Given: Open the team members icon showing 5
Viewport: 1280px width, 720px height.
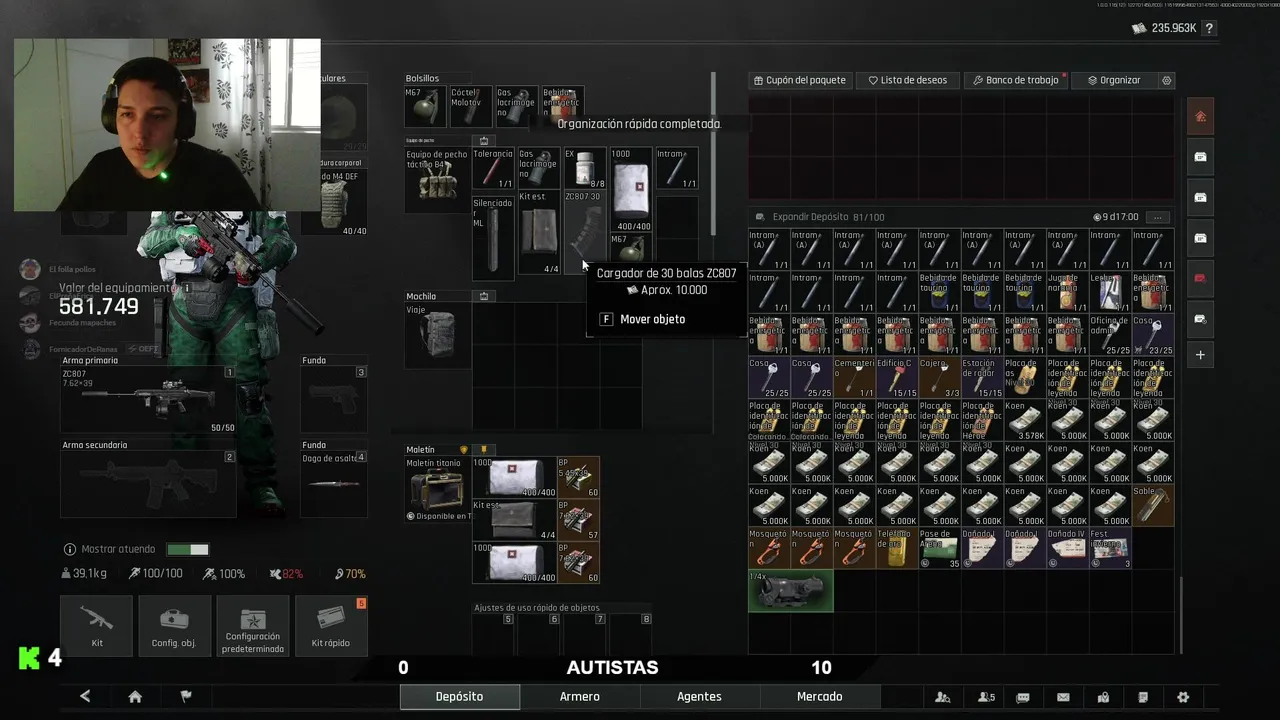Looking at the screenshot, I should (x=986, y=697).
